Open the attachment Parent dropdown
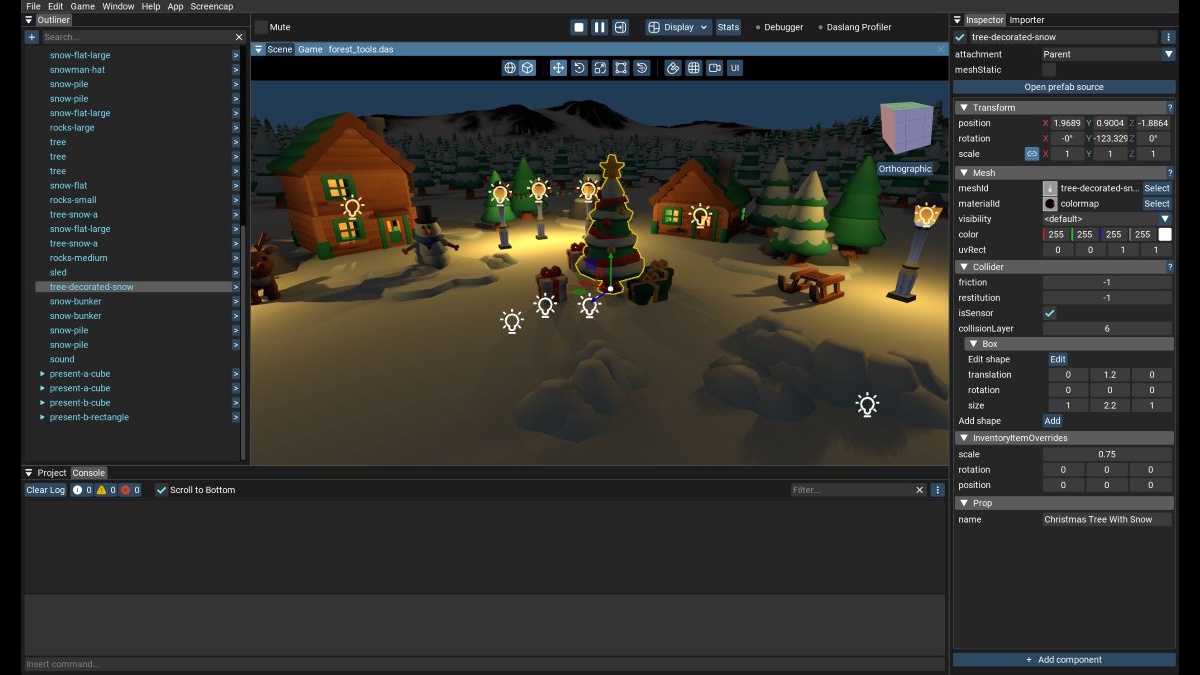Viewport: 1200px width, 675px height. 1108,54
